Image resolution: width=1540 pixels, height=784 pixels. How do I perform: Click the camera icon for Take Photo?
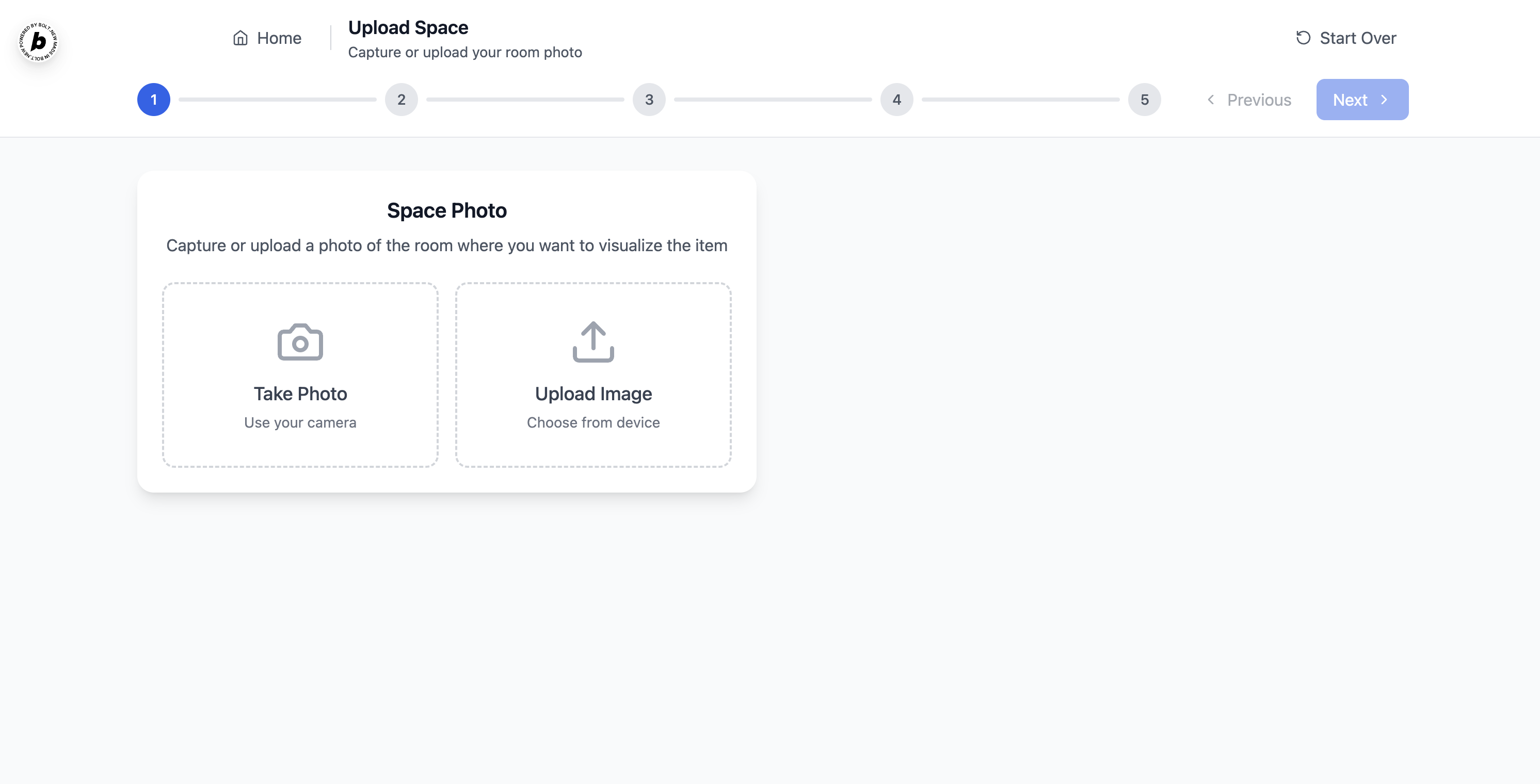pos(300,342)
